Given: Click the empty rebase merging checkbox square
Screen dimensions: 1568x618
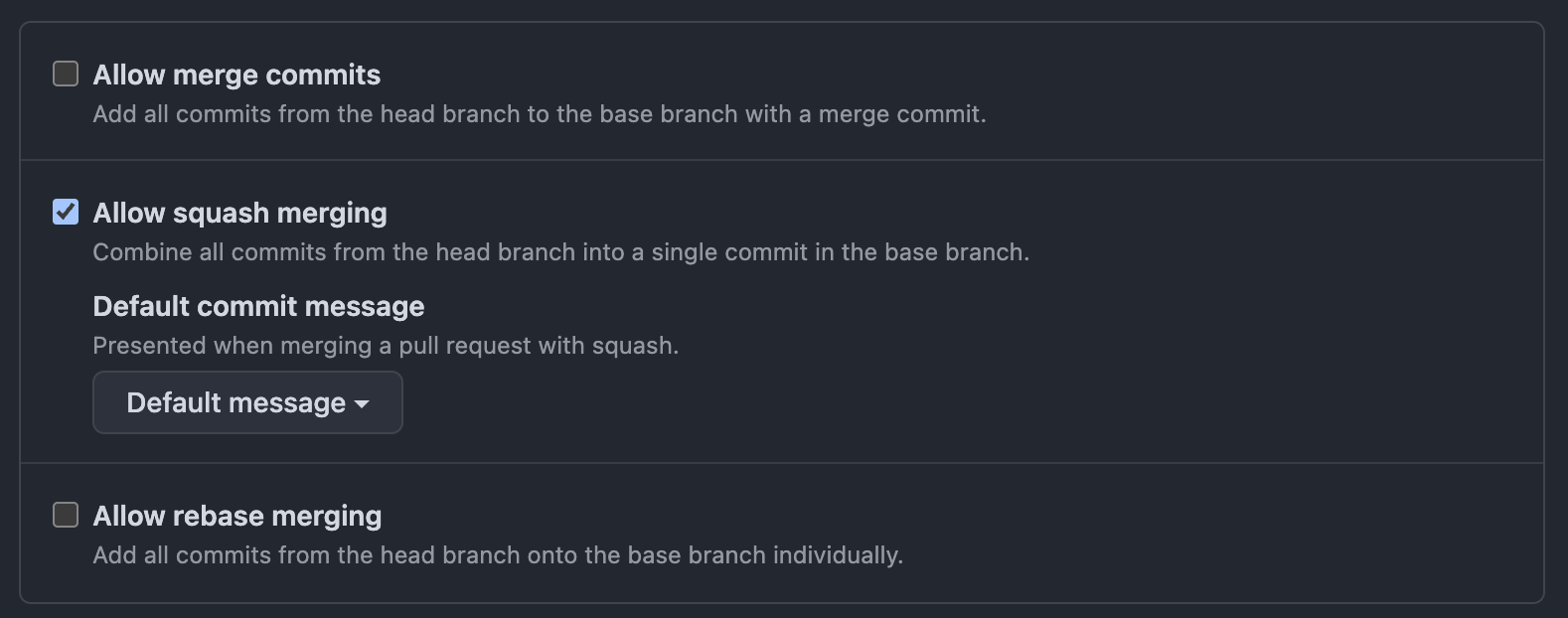Looking at the screenshot, I should tap(65, 515).
